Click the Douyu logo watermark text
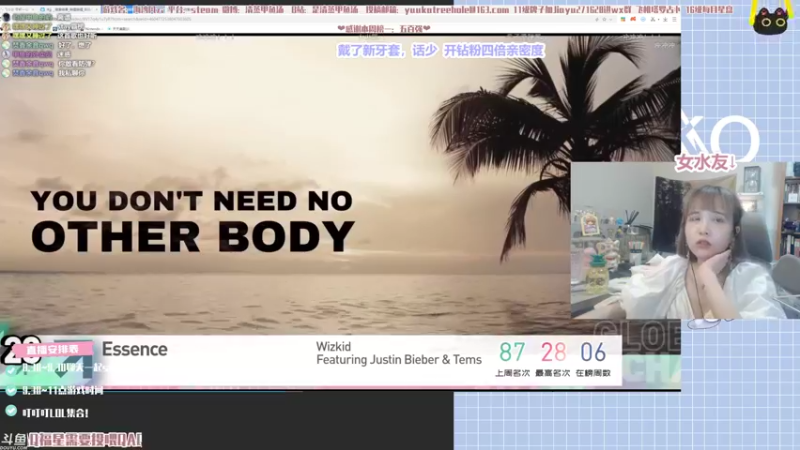The width and height of the screenshot is (800, 450). [x=13, y=440]
